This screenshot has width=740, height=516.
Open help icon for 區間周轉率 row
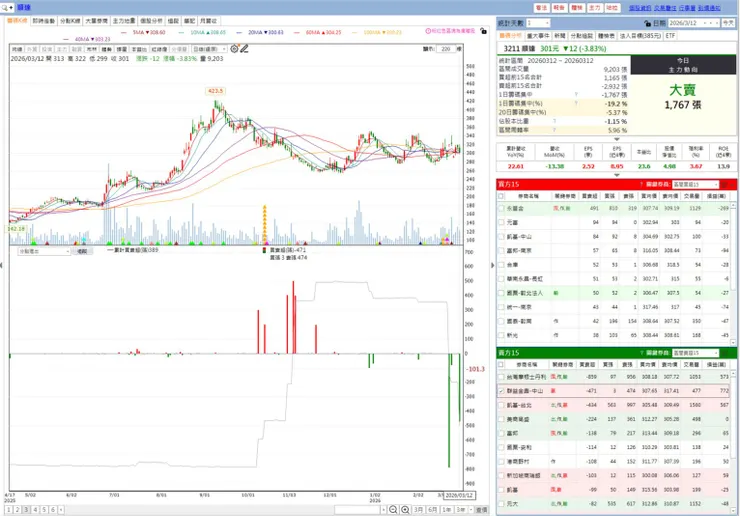point(555,130)
